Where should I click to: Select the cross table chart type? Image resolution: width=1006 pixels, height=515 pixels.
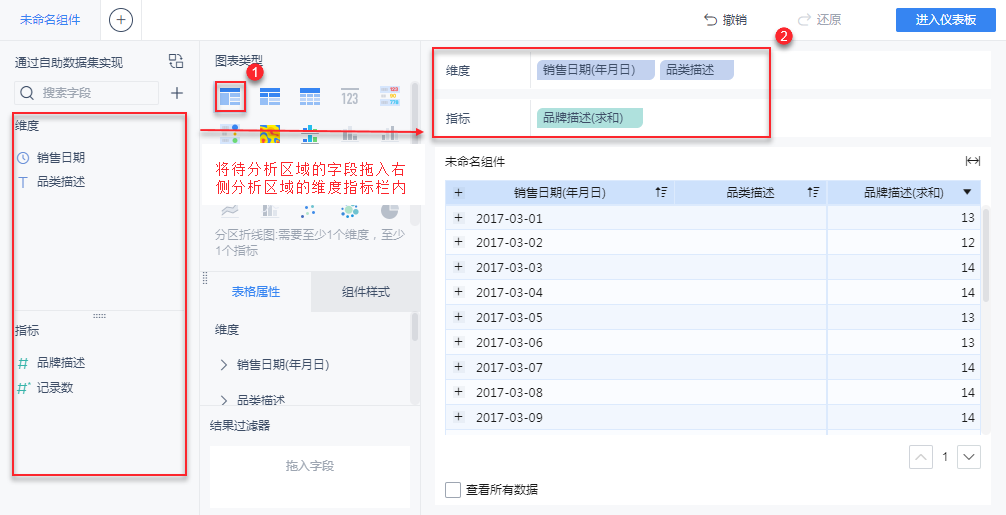[x=270, y=97]
